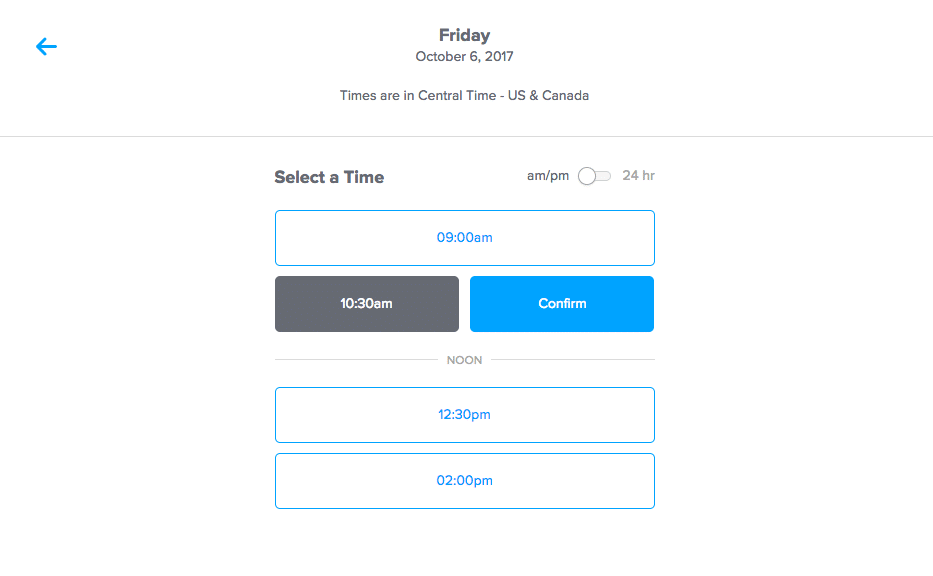Choose the 12:30pm appointment slot
Image resolution: width=933 pixels, height=576 pixels.
[464, 415]
